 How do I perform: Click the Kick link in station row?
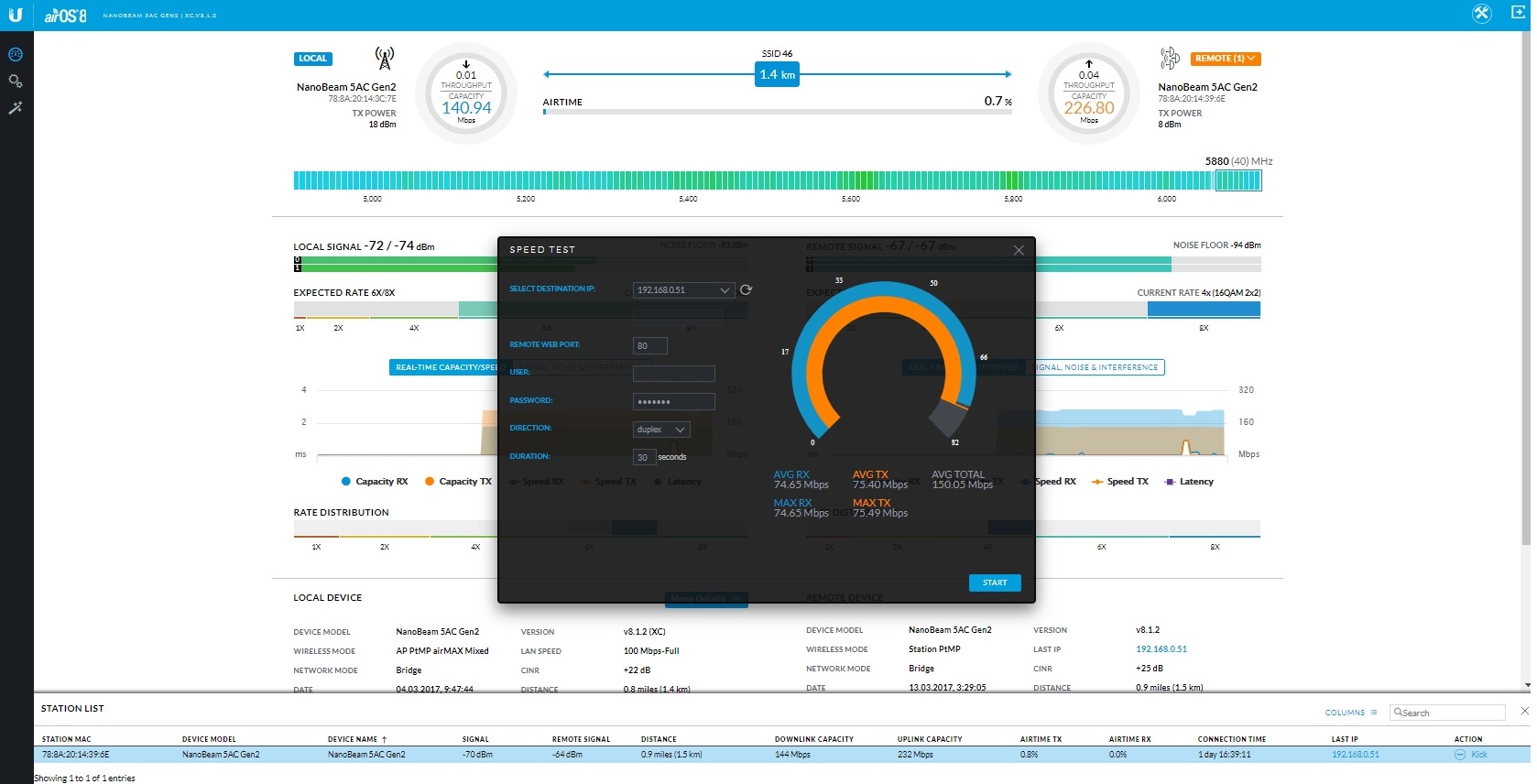point(1479,755)
